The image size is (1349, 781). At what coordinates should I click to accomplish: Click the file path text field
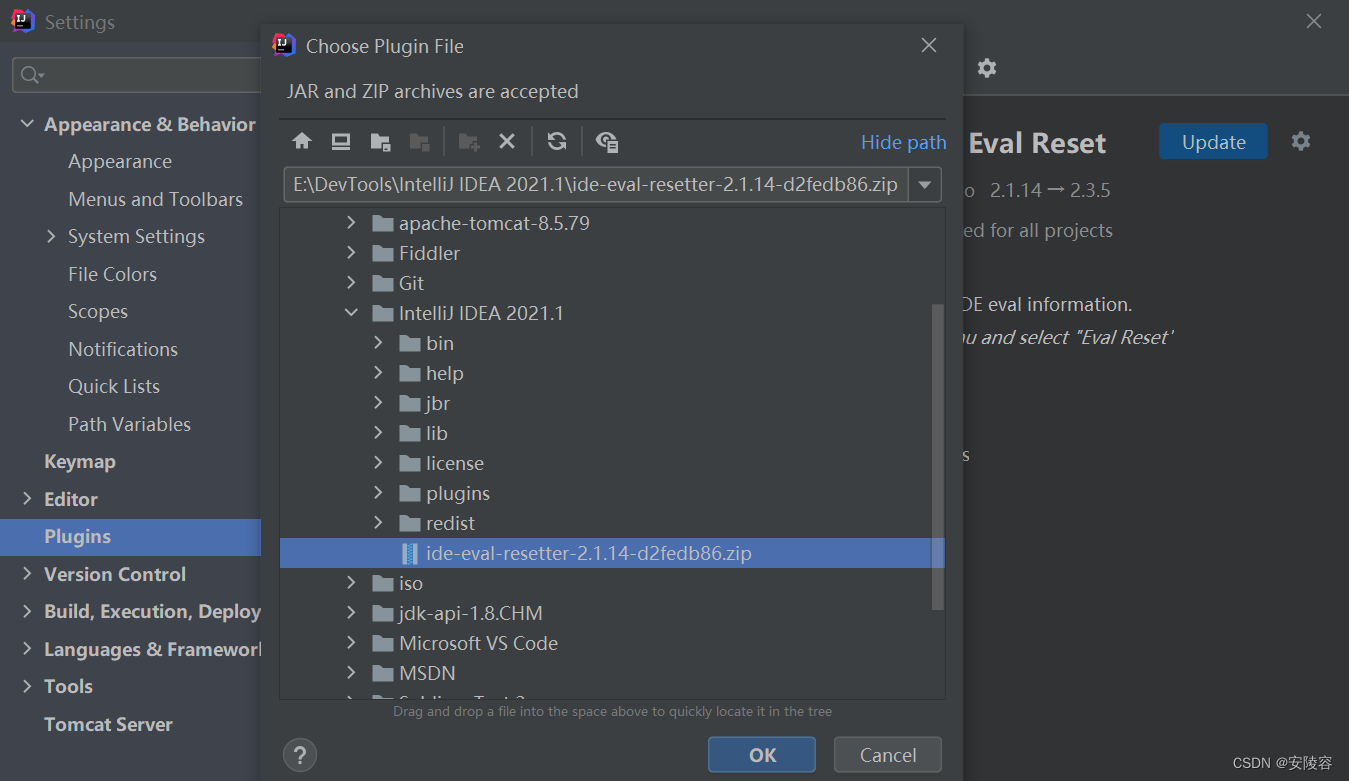pos(596,185)
